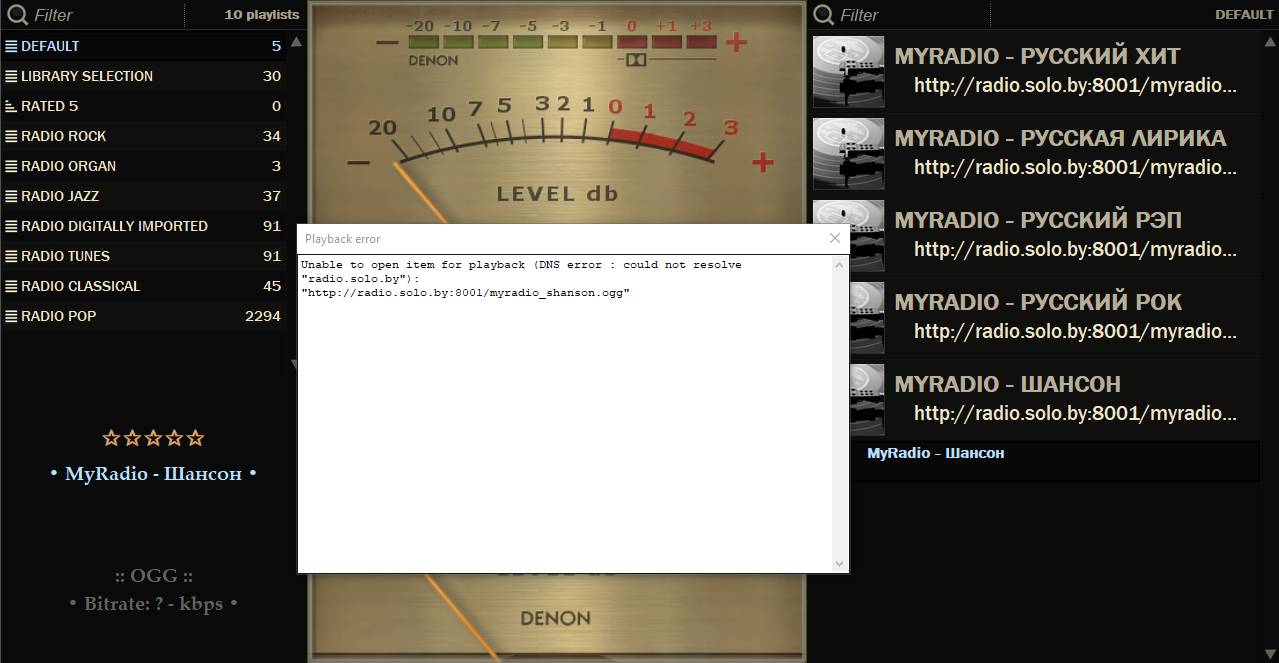Click the error text "Unable to open item for playback"
The image size is (1279, 663).
(413, 265)
